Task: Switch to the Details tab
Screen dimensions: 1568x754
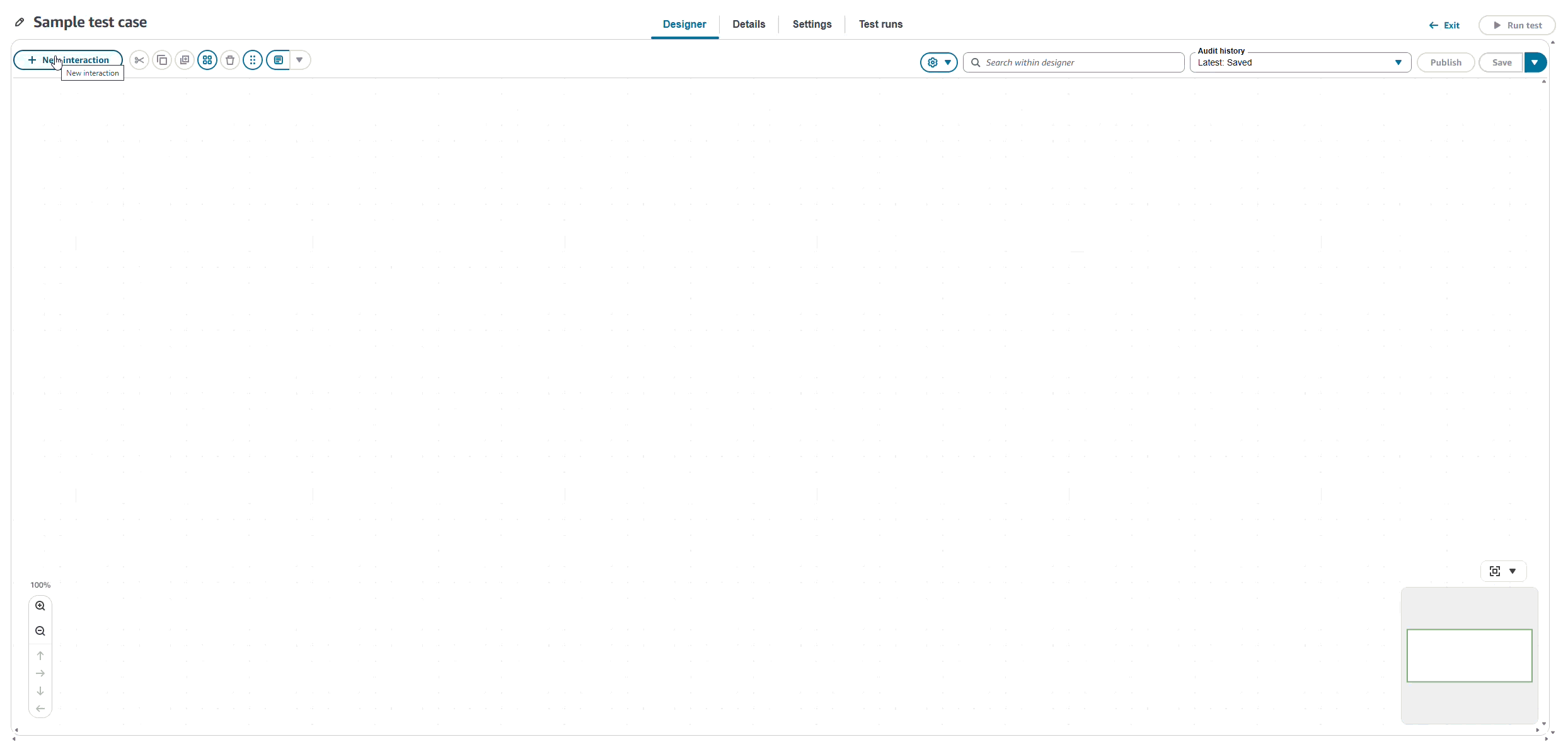Action: [x=749, y=25]
